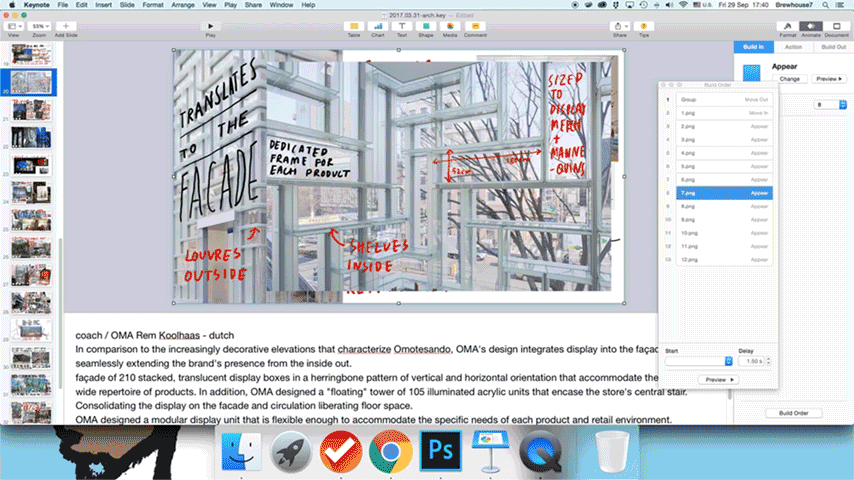Open the Media browser icon

coord(450,26)
